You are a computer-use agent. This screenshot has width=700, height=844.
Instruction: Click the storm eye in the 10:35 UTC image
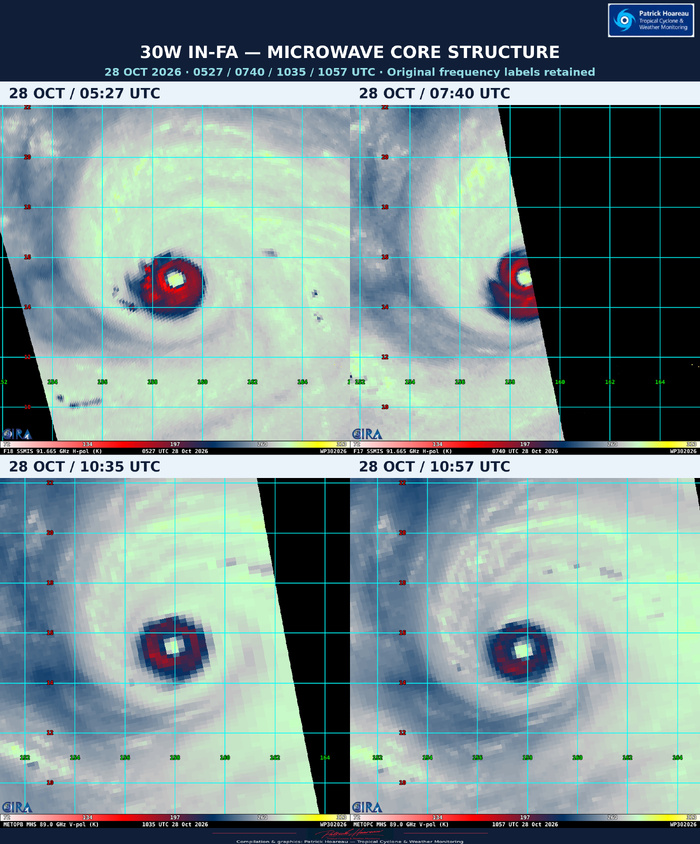pyautogui.click(x=173, y=645)
